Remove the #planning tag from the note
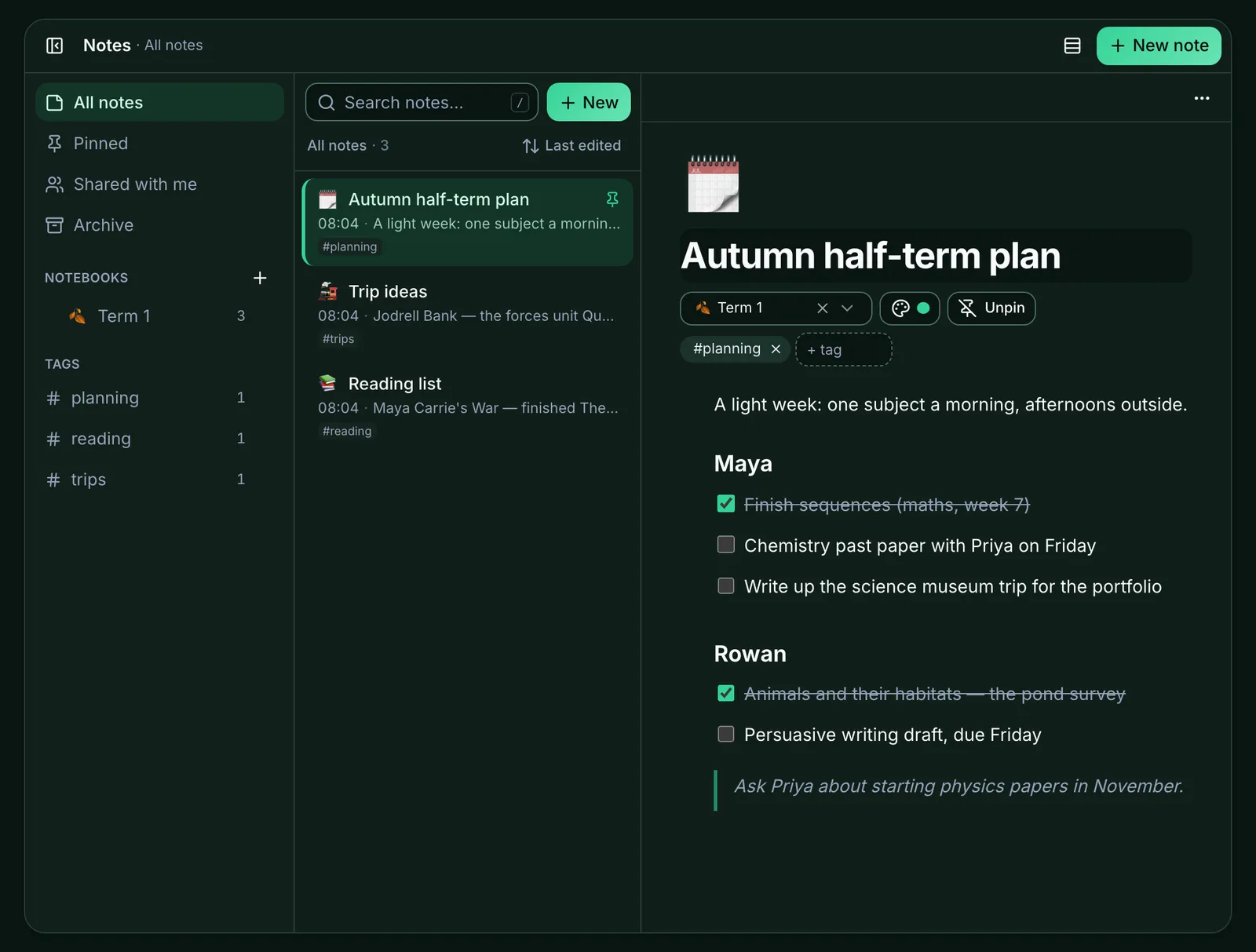Screen dimensions: 1256x952 [x=776, y=349]
